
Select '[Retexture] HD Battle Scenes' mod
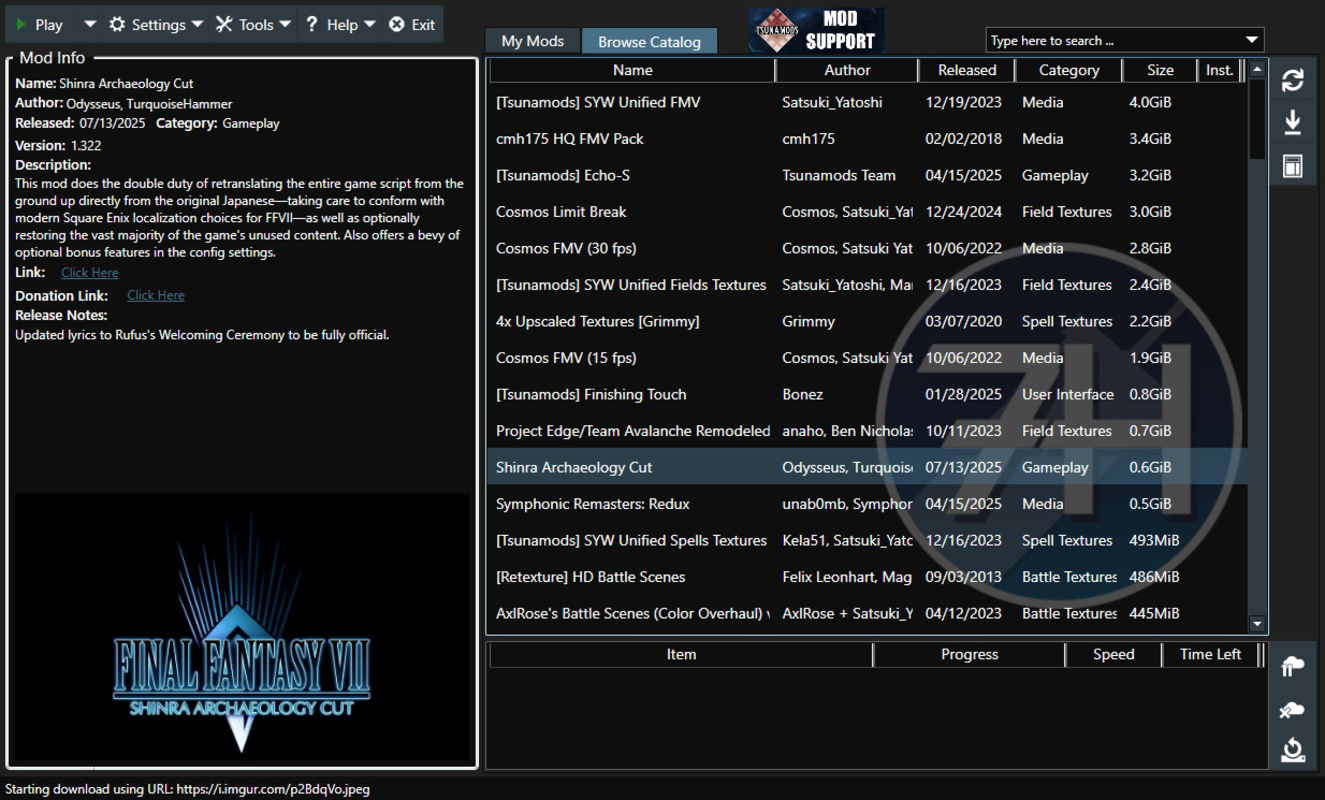867,577
